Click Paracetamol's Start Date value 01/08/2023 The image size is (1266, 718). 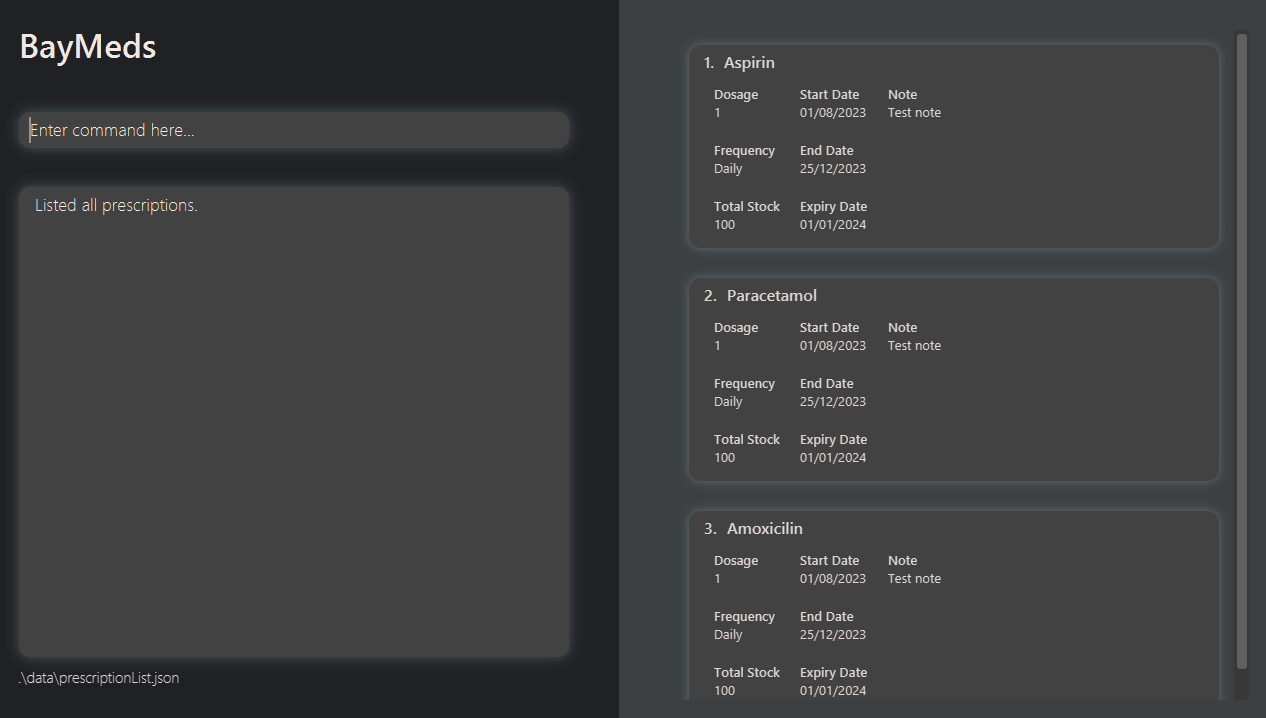point(833,346)
